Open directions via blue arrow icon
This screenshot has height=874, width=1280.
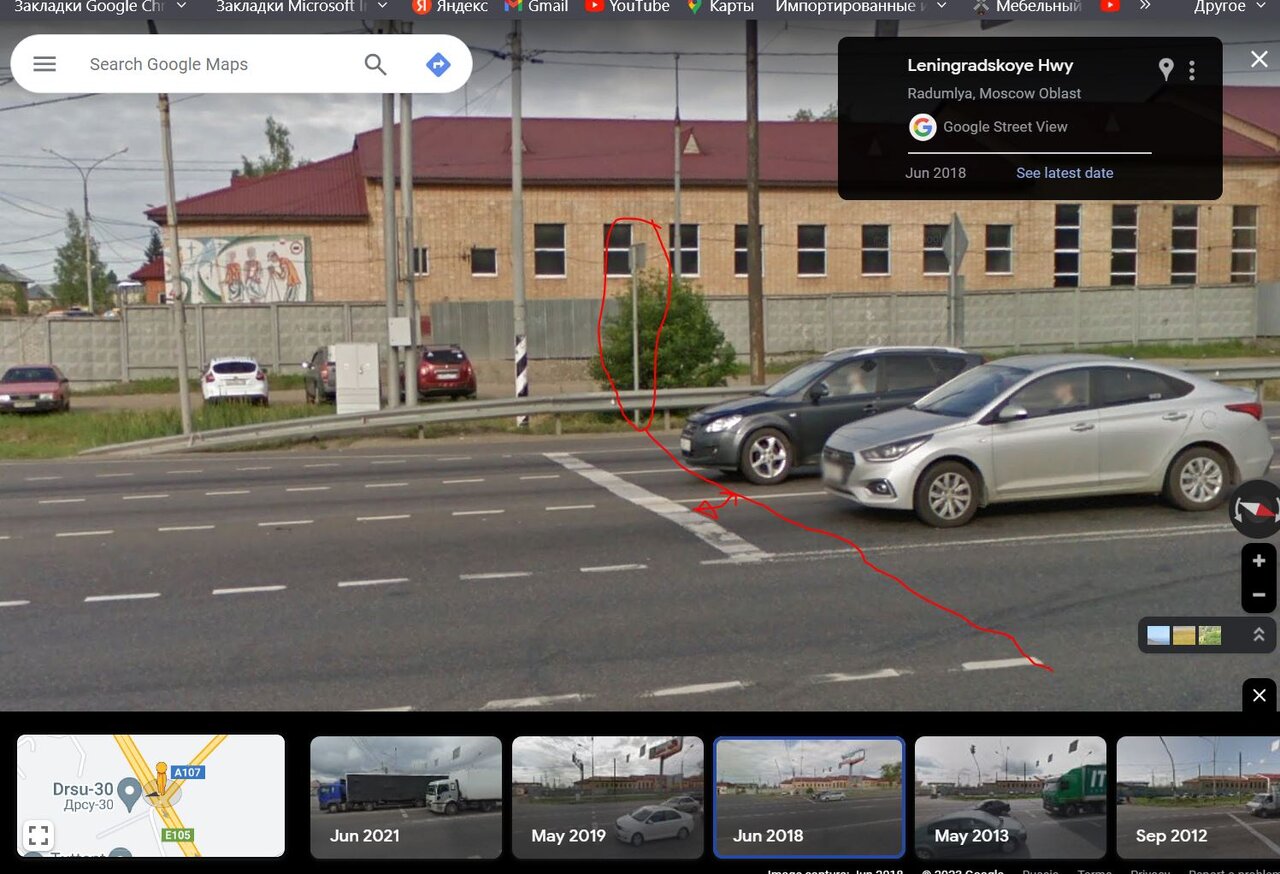pyautogui.click(x=438, y=64)
